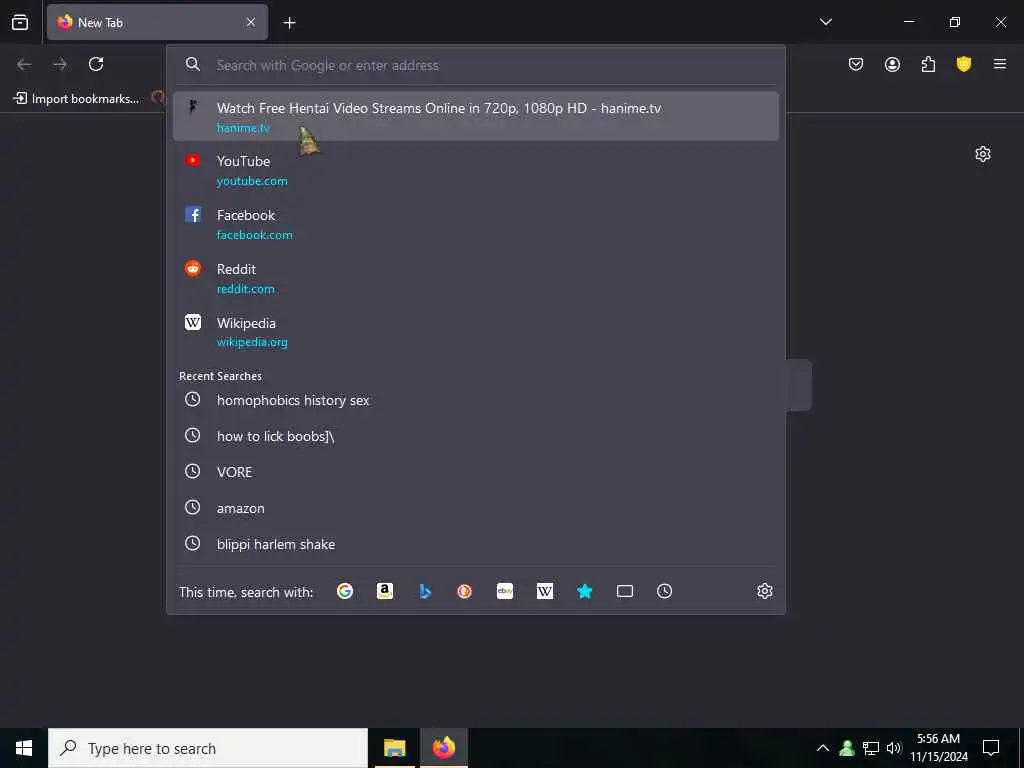Image resolution: width=1024 pixels, height=768 pixels.
Task: Select the Facebook suggestion
Action: 475,224
